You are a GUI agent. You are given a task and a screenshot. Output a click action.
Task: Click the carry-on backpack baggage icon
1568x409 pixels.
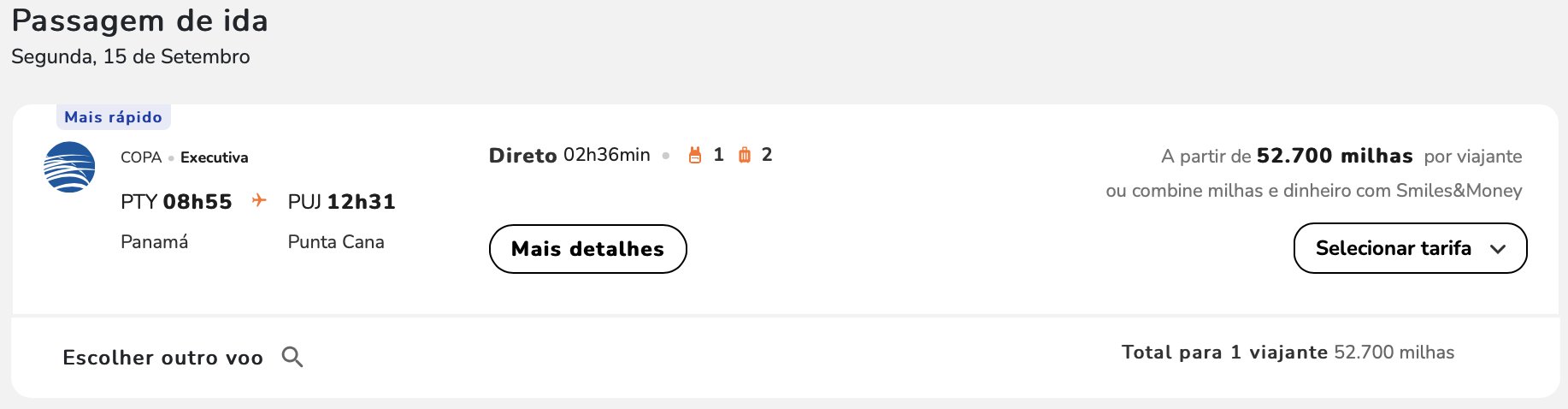coord(695,155)
